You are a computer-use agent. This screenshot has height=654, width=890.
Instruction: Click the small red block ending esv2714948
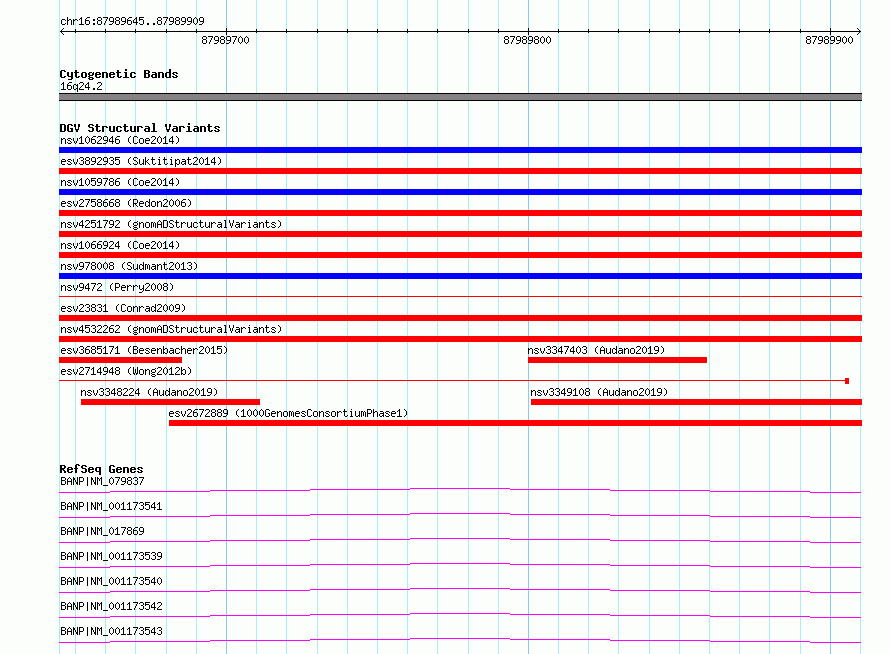[x=847, y=381]
